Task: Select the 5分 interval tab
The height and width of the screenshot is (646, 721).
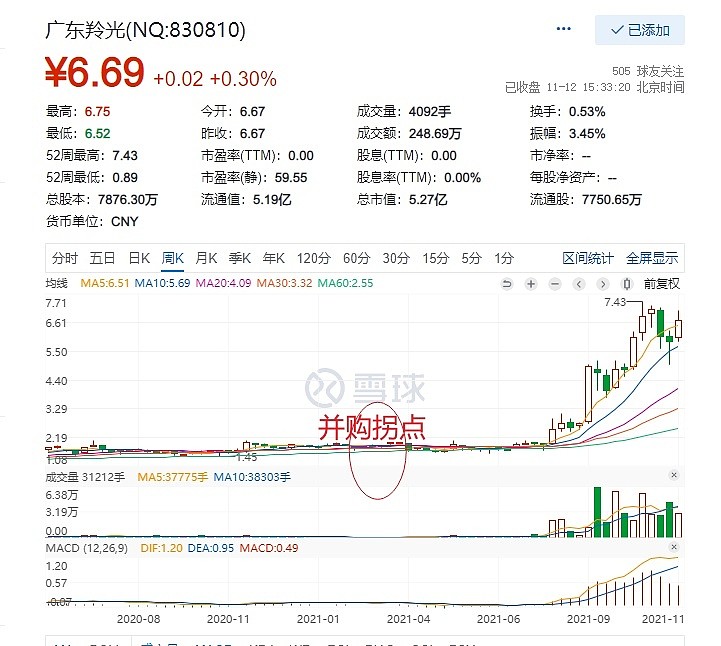Action: point(471,258)
